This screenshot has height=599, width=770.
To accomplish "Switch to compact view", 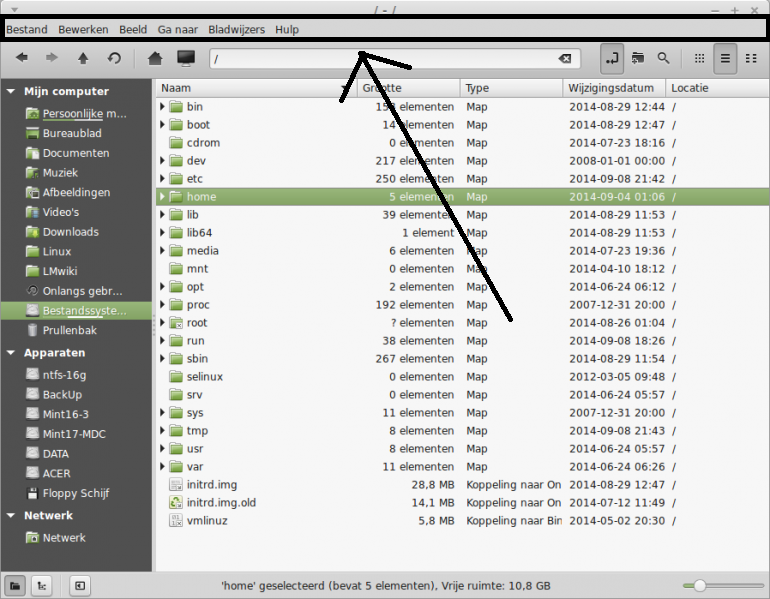I will 751,58.
